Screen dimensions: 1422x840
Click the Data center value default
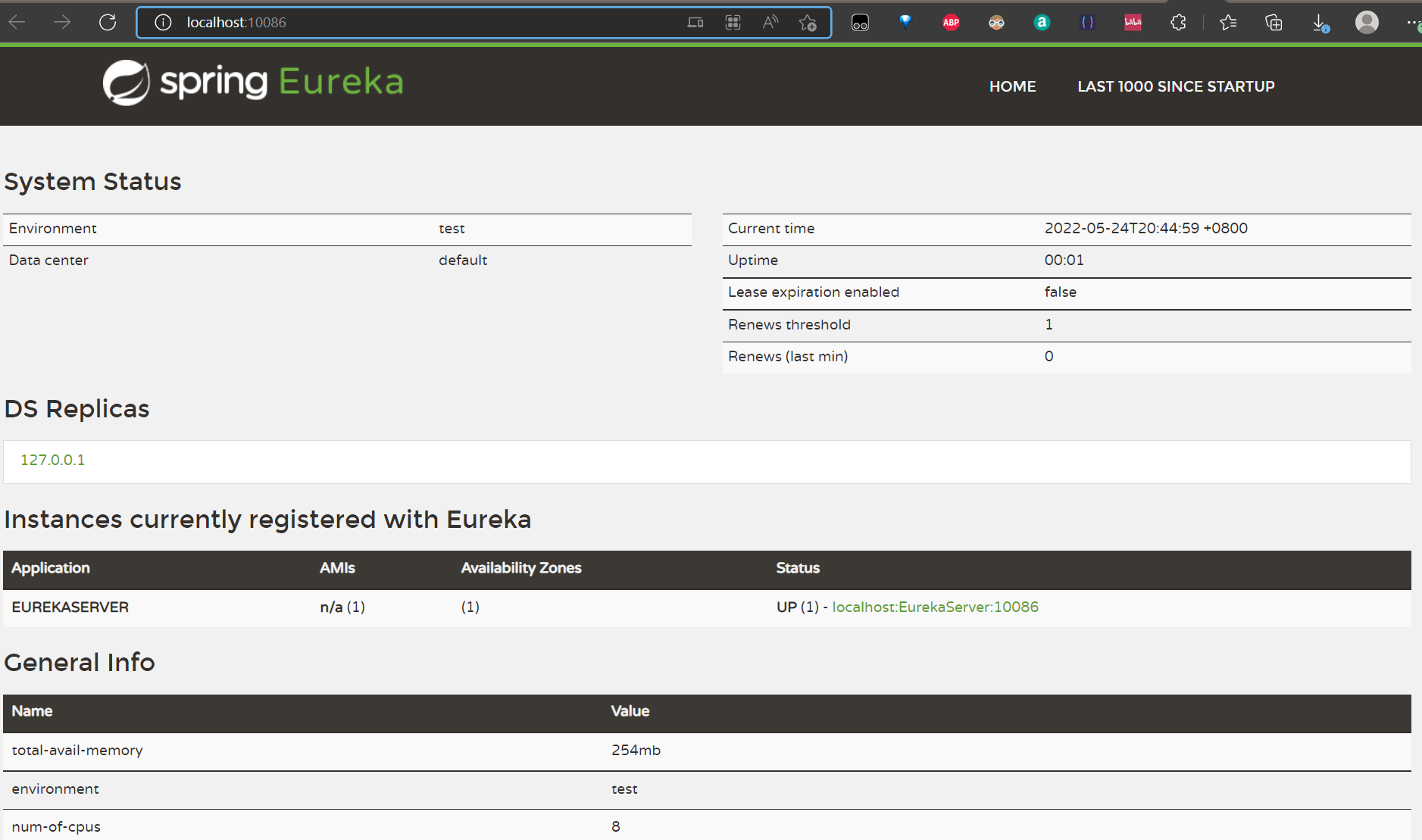coord(463,260)
